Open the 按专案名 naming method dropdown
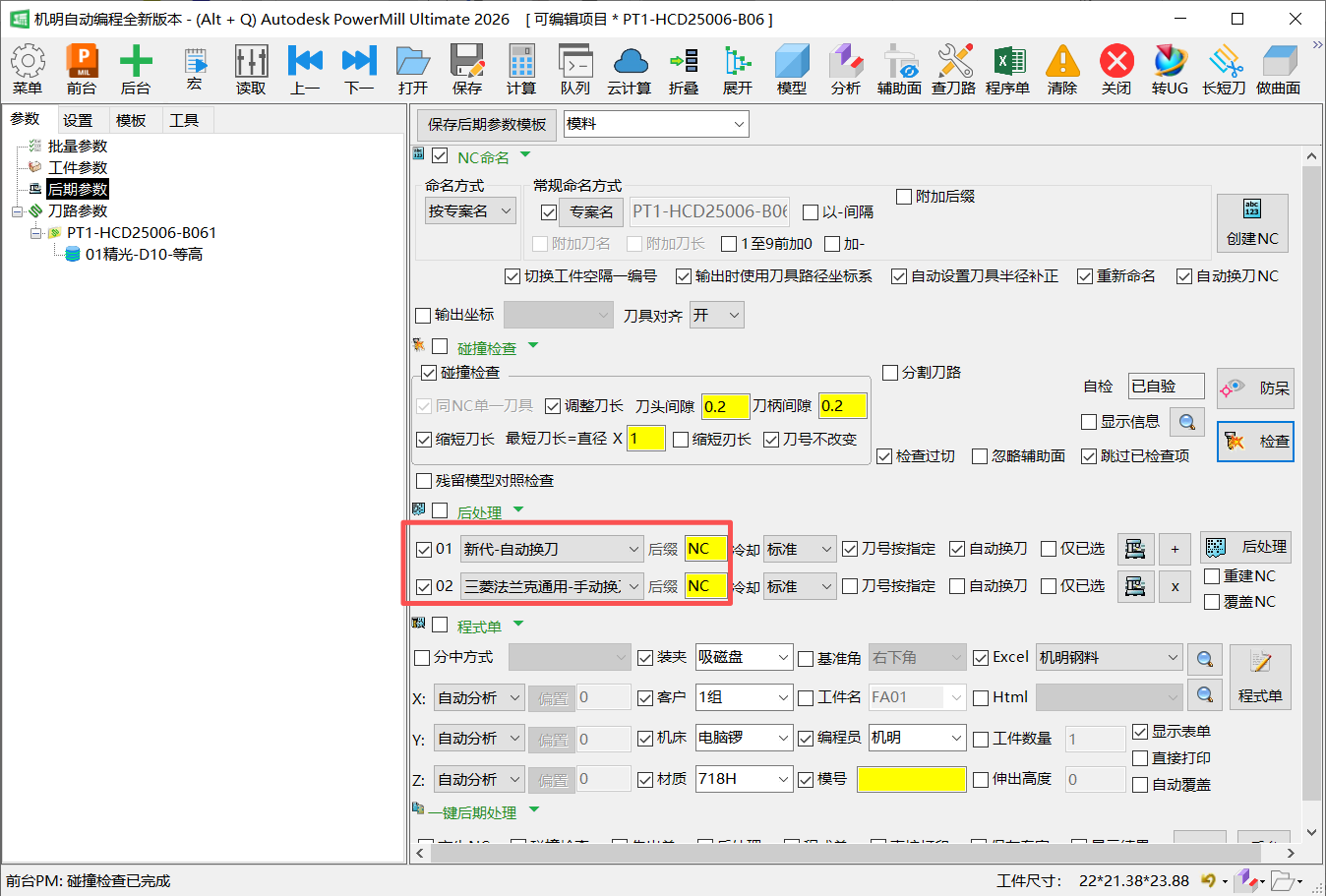Image resolution: width=1326 pixels, height=896 pixels. pyautogui.click(x=471, y=210)
